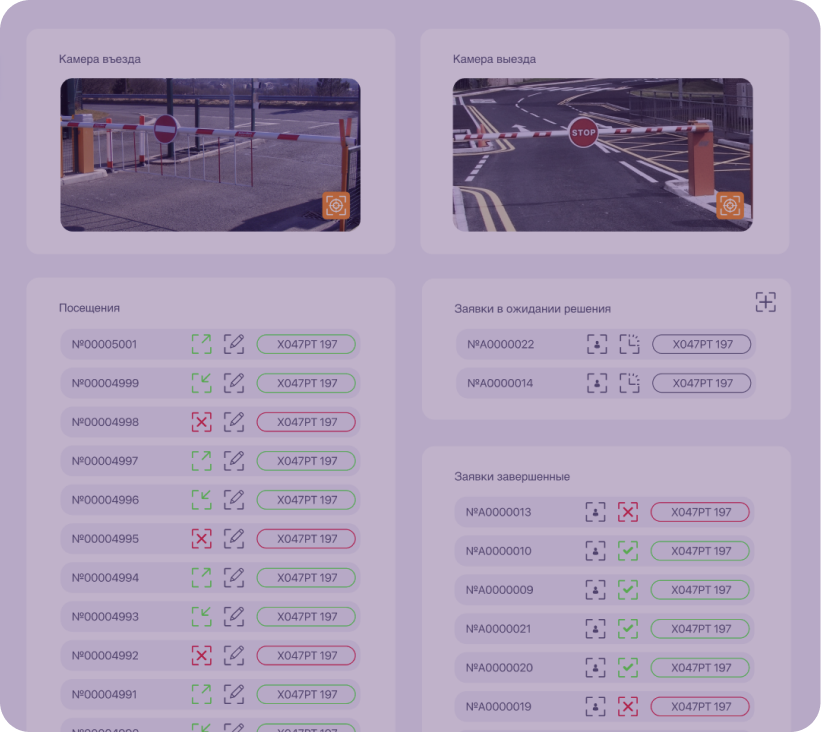Open the exit arrow icon for visit №00005001
This screenshot has width=821, height=732.
pyautogui.click(x=202, y=344)
